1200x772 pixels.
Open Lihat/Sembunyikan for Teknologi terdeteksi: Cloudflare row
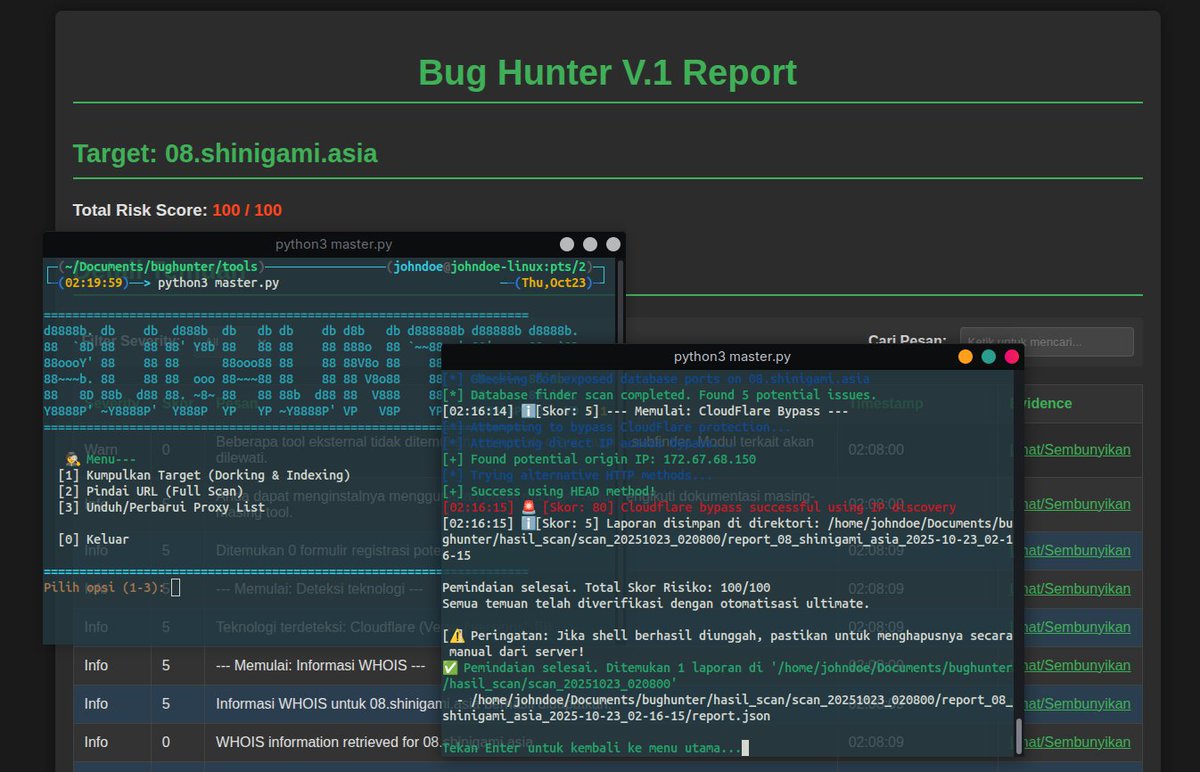(1078, 627)
